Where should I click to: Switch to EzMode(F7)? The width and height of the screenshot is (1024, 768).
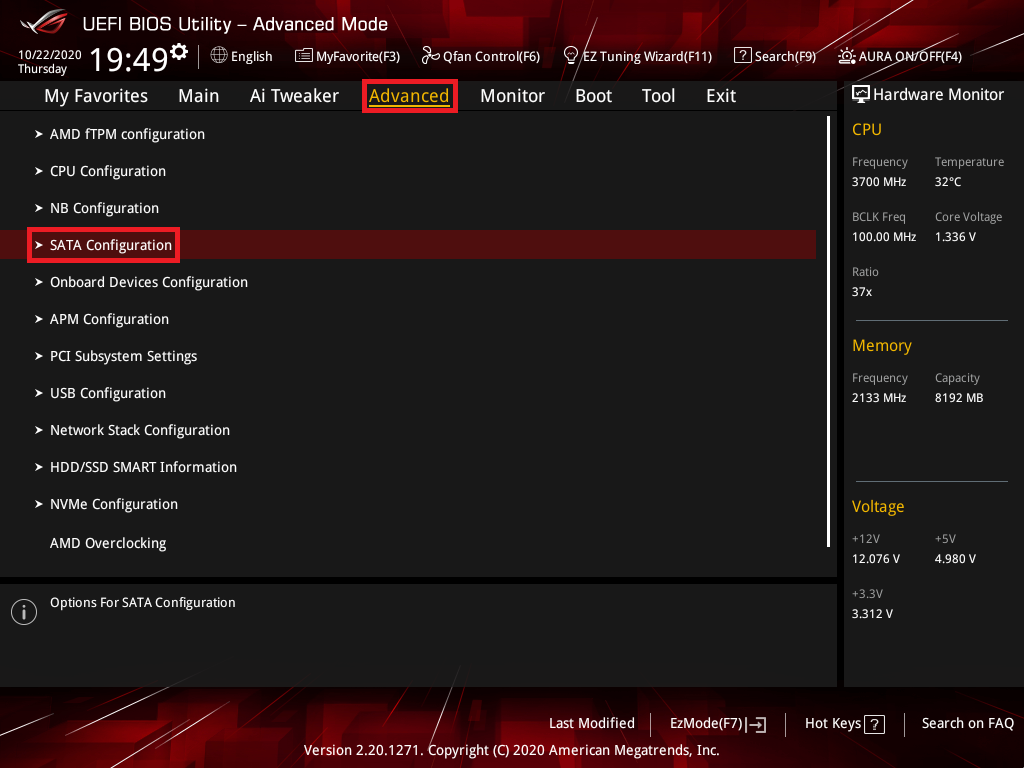[x=717, y=724]
